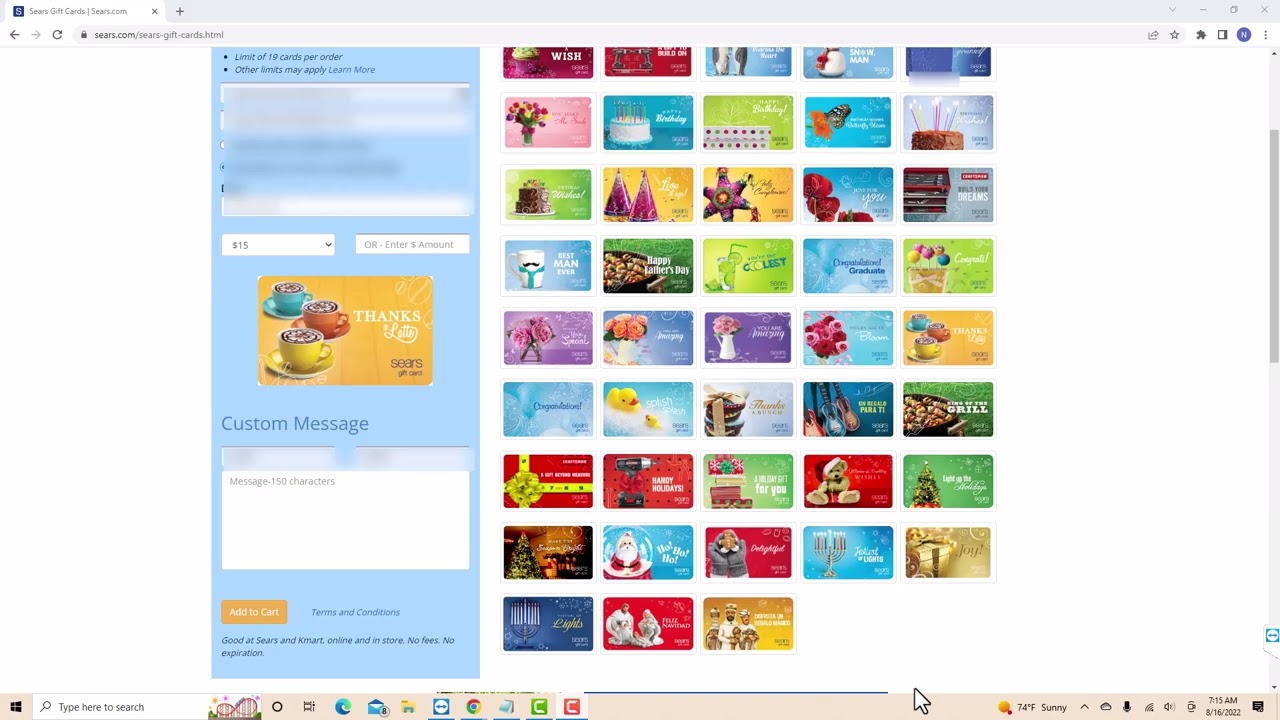The width and height of the screenshot is (1280, 720).
Task: Click the sears.com address bar
Action: 600,34
